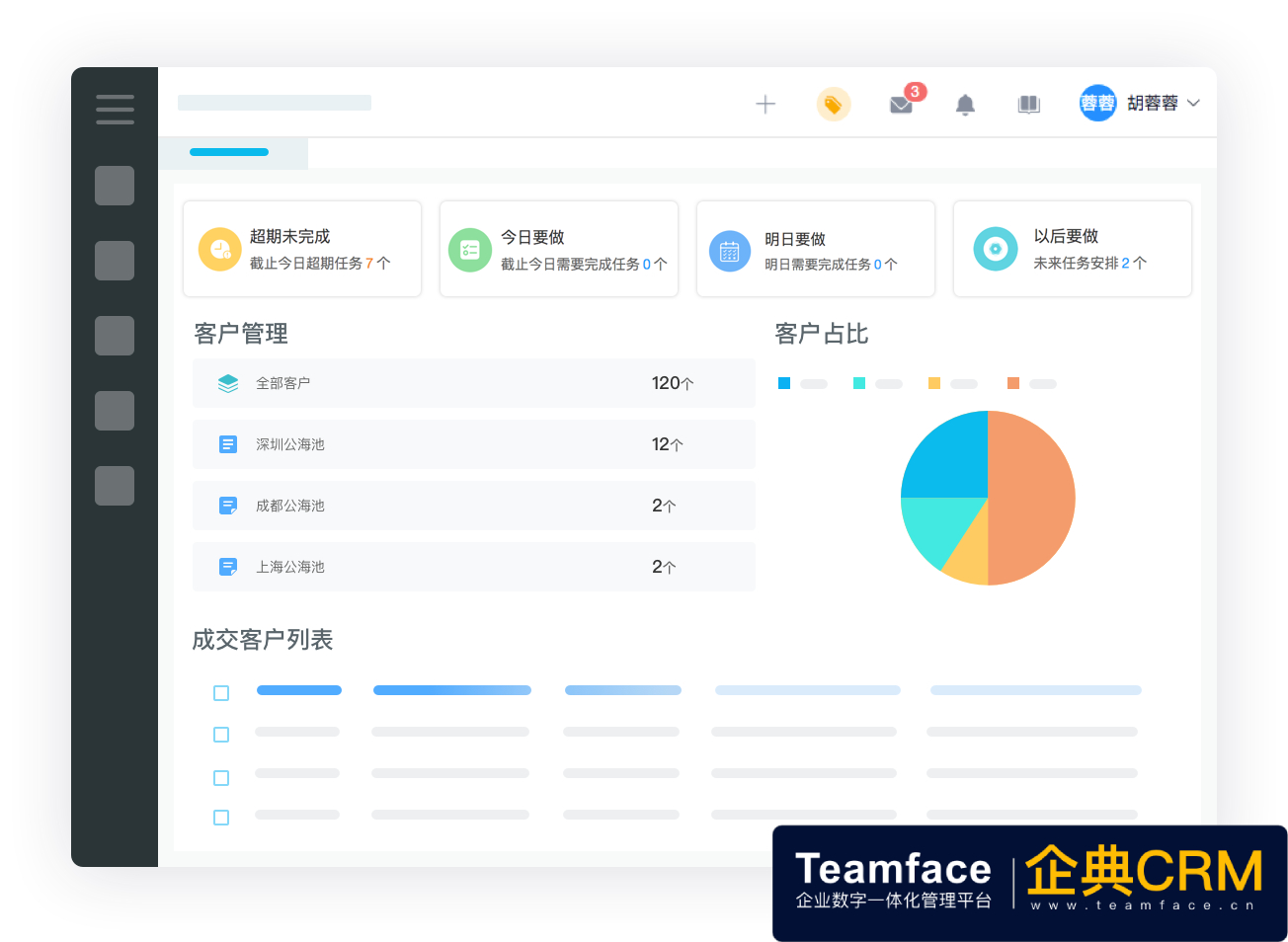Open the hamburger menu in sidebar
Screen dimensions: 1288x942
tap(115, 110)
